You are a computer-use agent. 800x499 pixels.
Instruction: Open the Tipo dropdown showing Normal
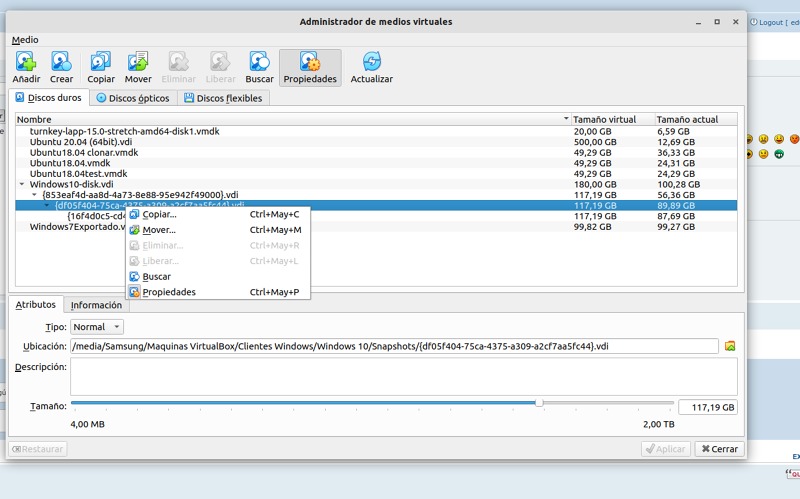click(x=96, y=327)
